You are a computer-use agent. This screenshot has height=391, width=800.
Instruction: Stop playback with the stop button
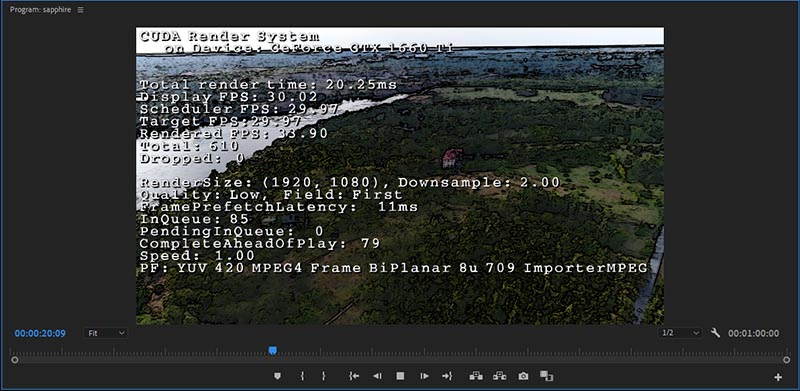[401, 376]
